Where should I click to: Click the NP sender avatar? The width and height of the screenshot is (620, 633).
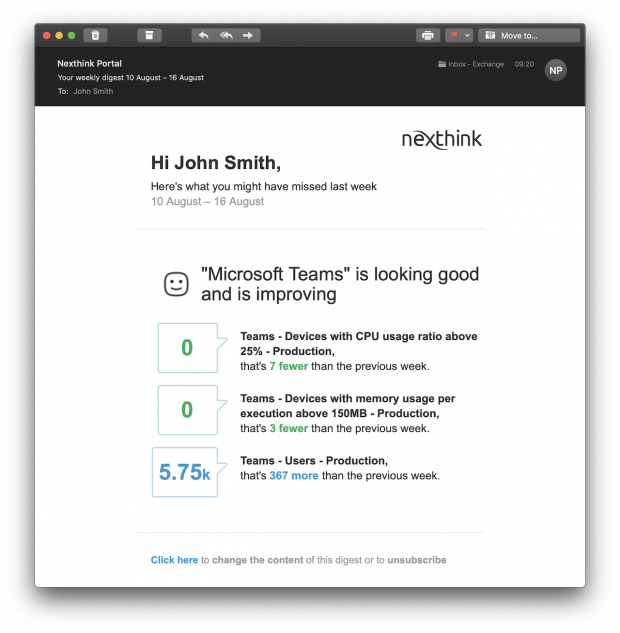pyautogui.click(x=555, y=70)
